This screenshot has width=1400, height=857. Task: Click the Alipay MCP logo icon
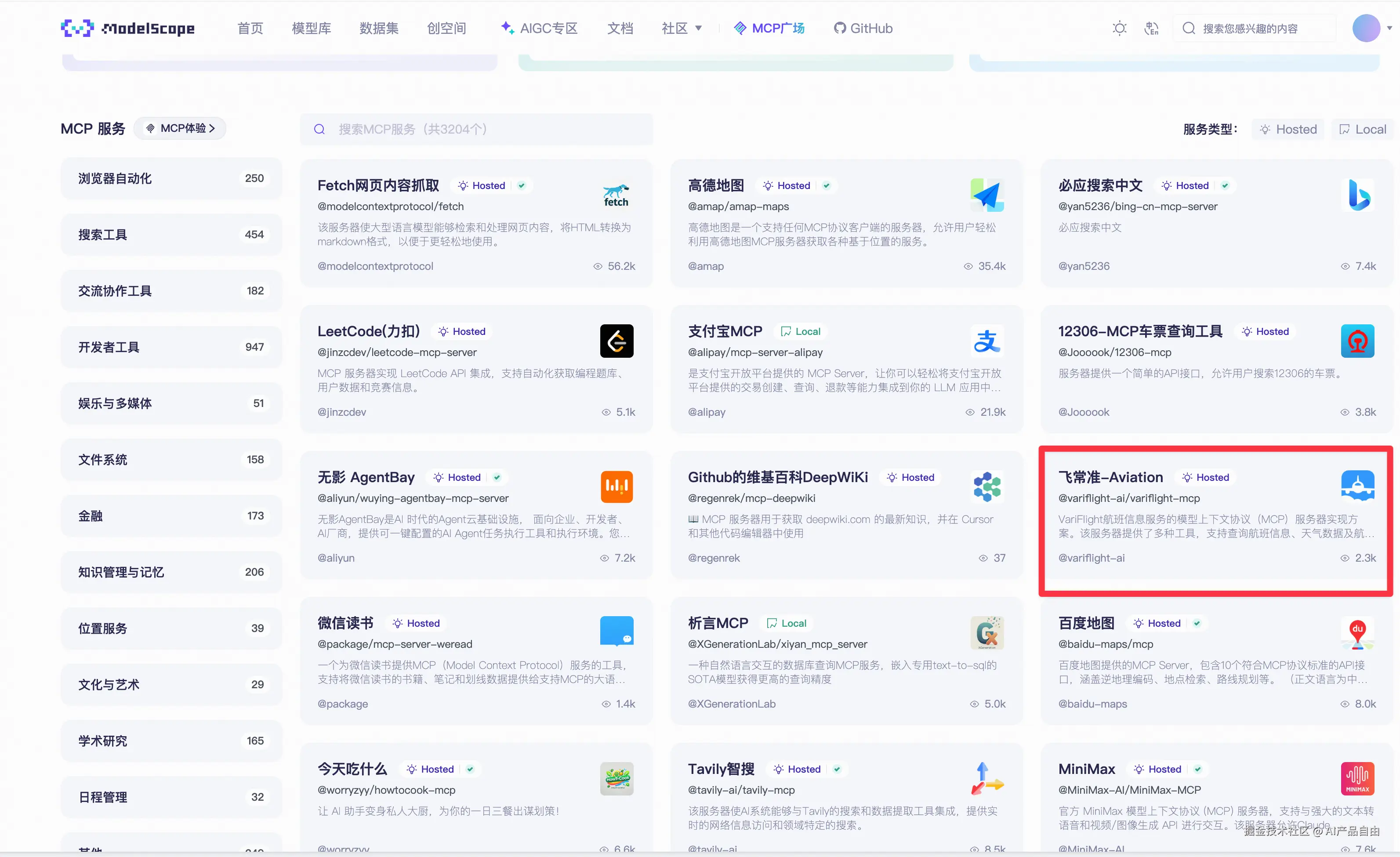(x=987, y=341)
